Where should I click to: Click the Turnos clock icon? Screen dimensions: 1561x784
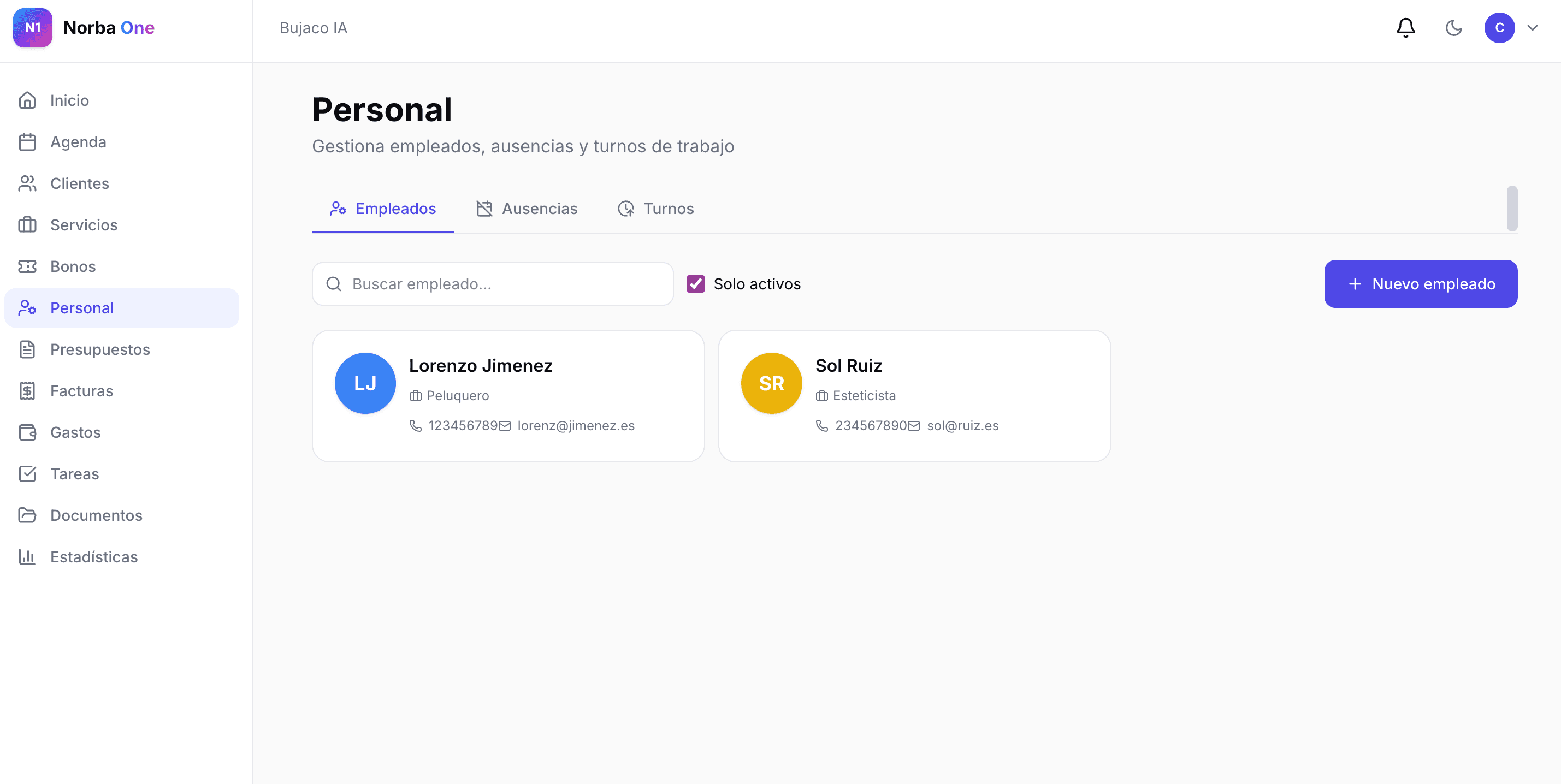tap(626, 209)
